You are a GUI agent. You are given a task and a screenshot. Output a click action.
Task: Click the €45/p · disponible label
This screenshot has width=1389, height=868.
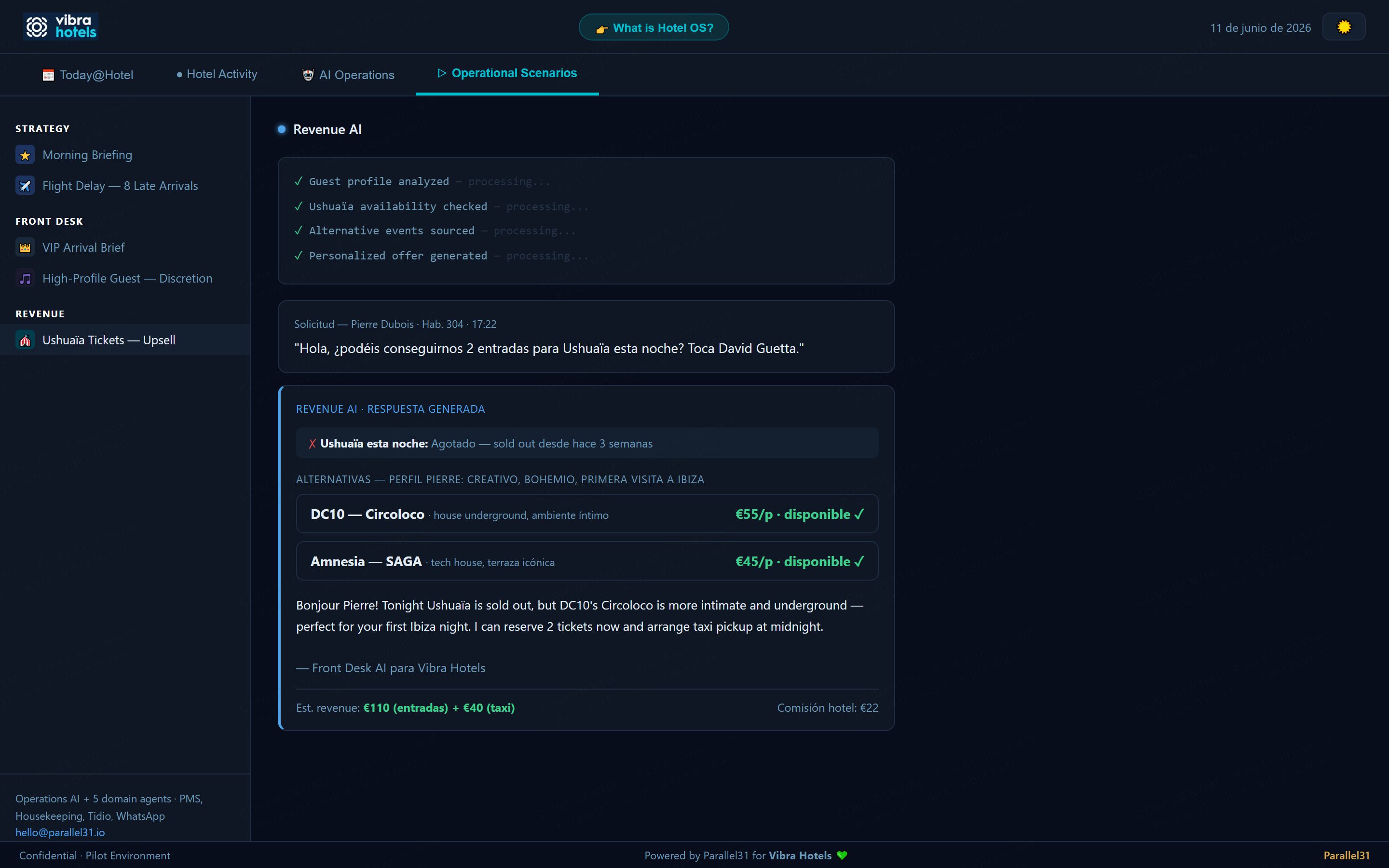800,561
